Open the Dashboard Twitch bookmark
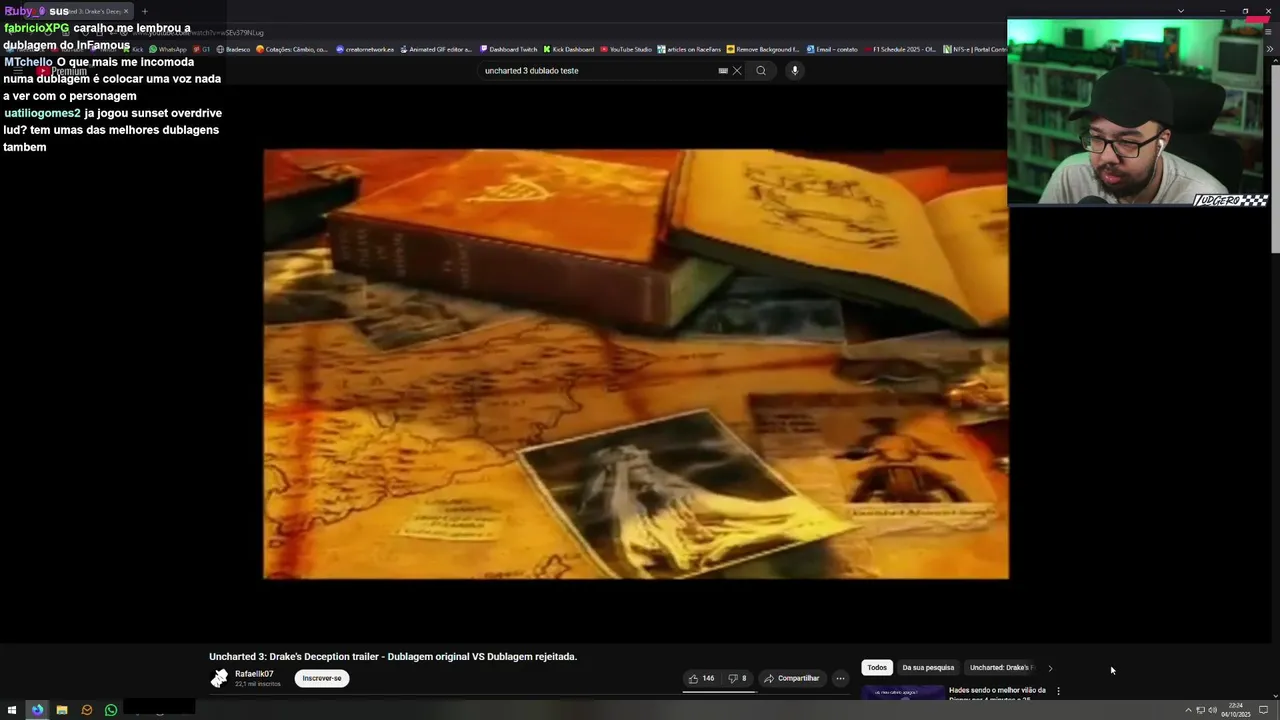This screenshot has width=1280, height=720. [509, 49]
